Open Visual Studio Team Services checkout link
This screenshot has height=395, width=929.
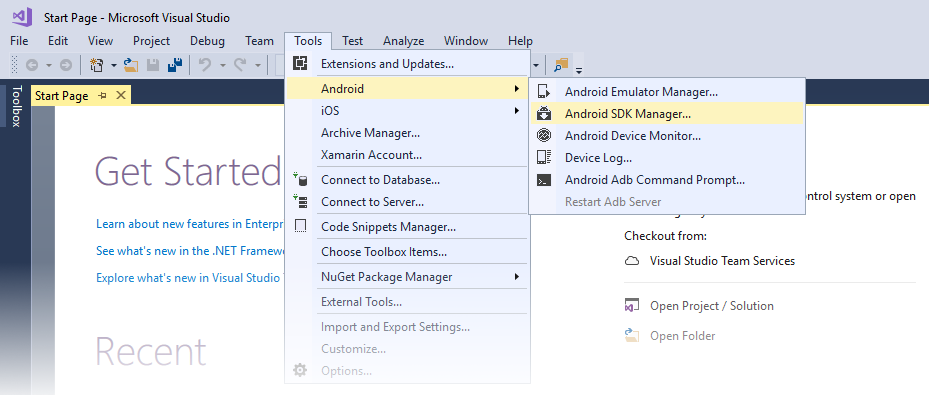tap(722, 261)
